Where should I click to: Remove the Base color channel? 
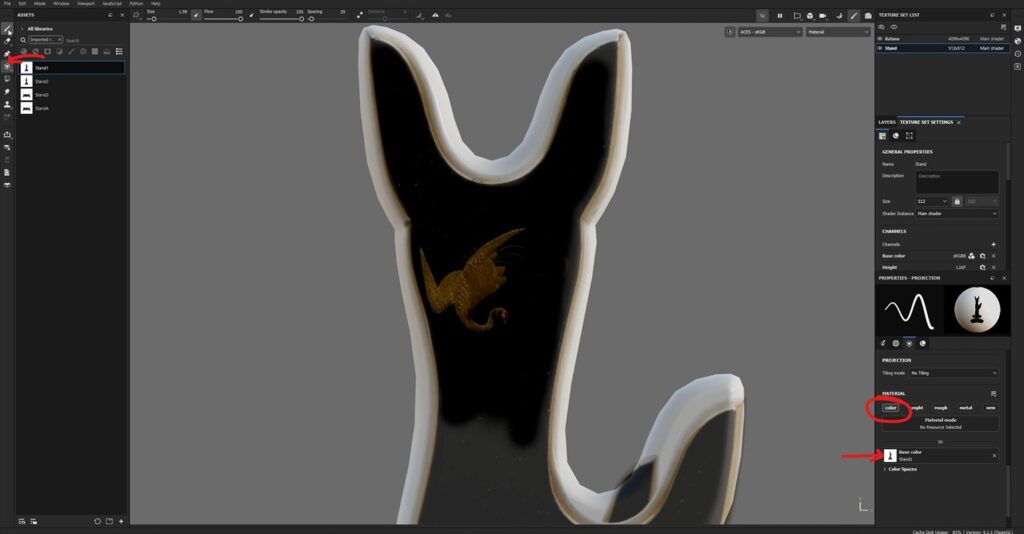[994, 256]
